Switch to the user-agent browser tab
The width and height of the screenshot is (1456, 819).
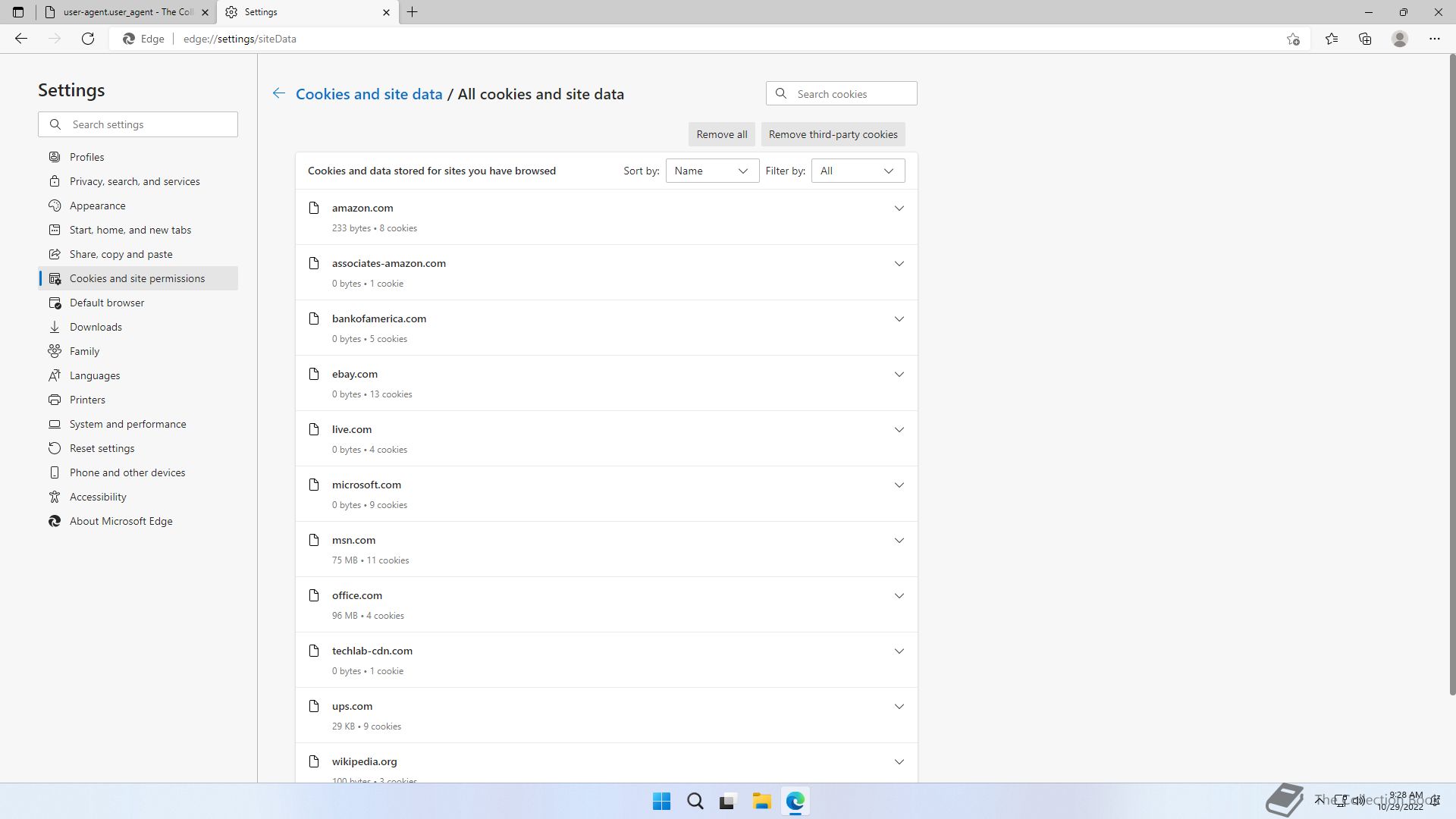point(127,12)
